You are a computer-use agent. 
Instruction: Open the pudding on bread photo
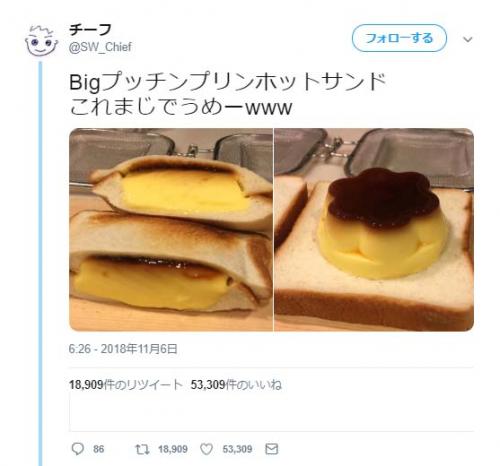[374, 230]
